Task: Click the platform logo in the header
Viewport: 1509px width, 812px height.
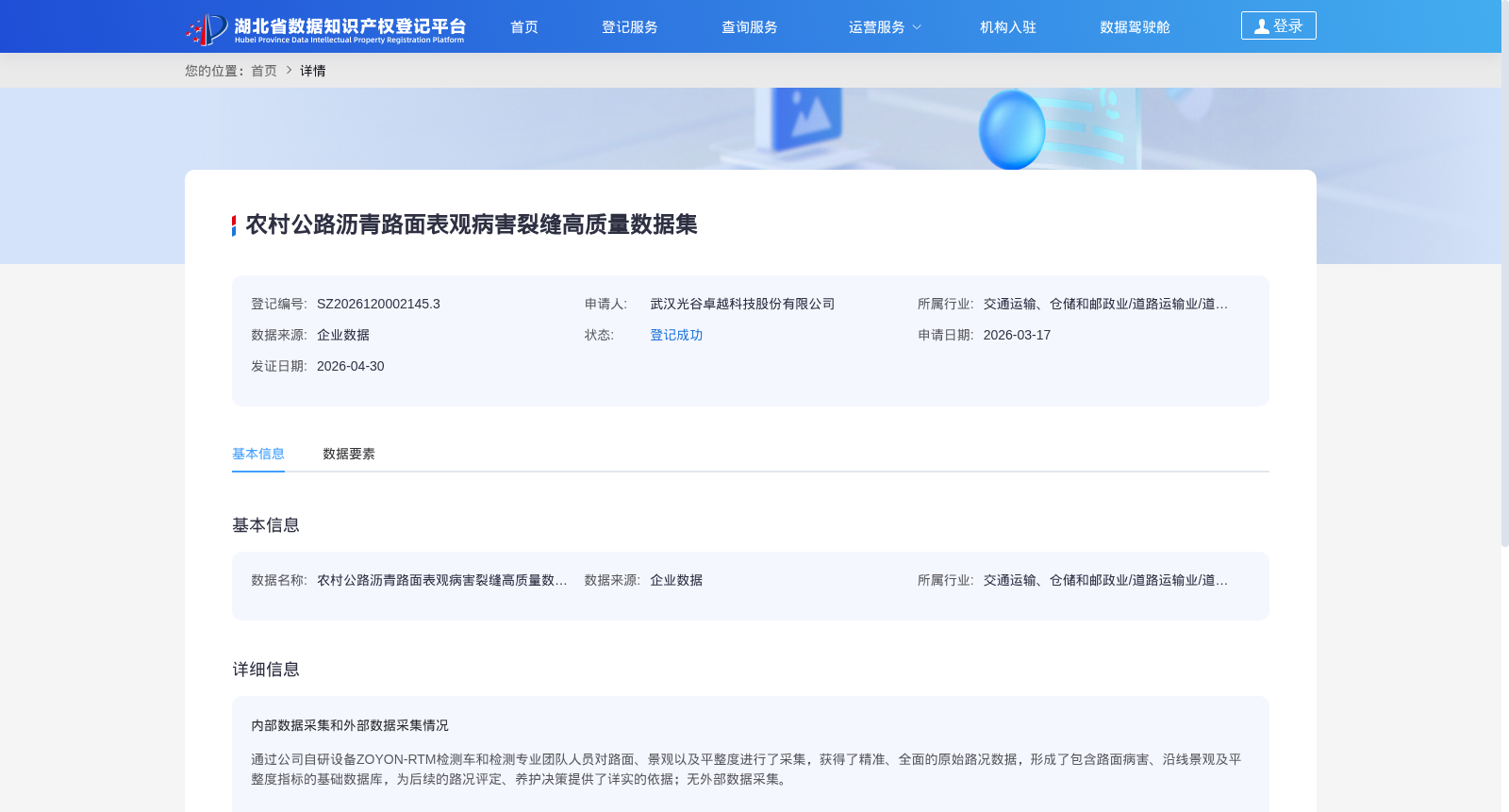Action: 325,28
